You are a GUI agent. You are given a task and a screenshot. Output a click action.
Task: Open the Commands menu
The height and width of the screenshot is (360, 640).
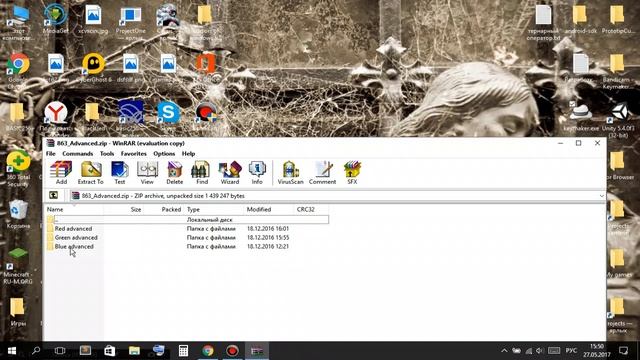tap(78, 153)
